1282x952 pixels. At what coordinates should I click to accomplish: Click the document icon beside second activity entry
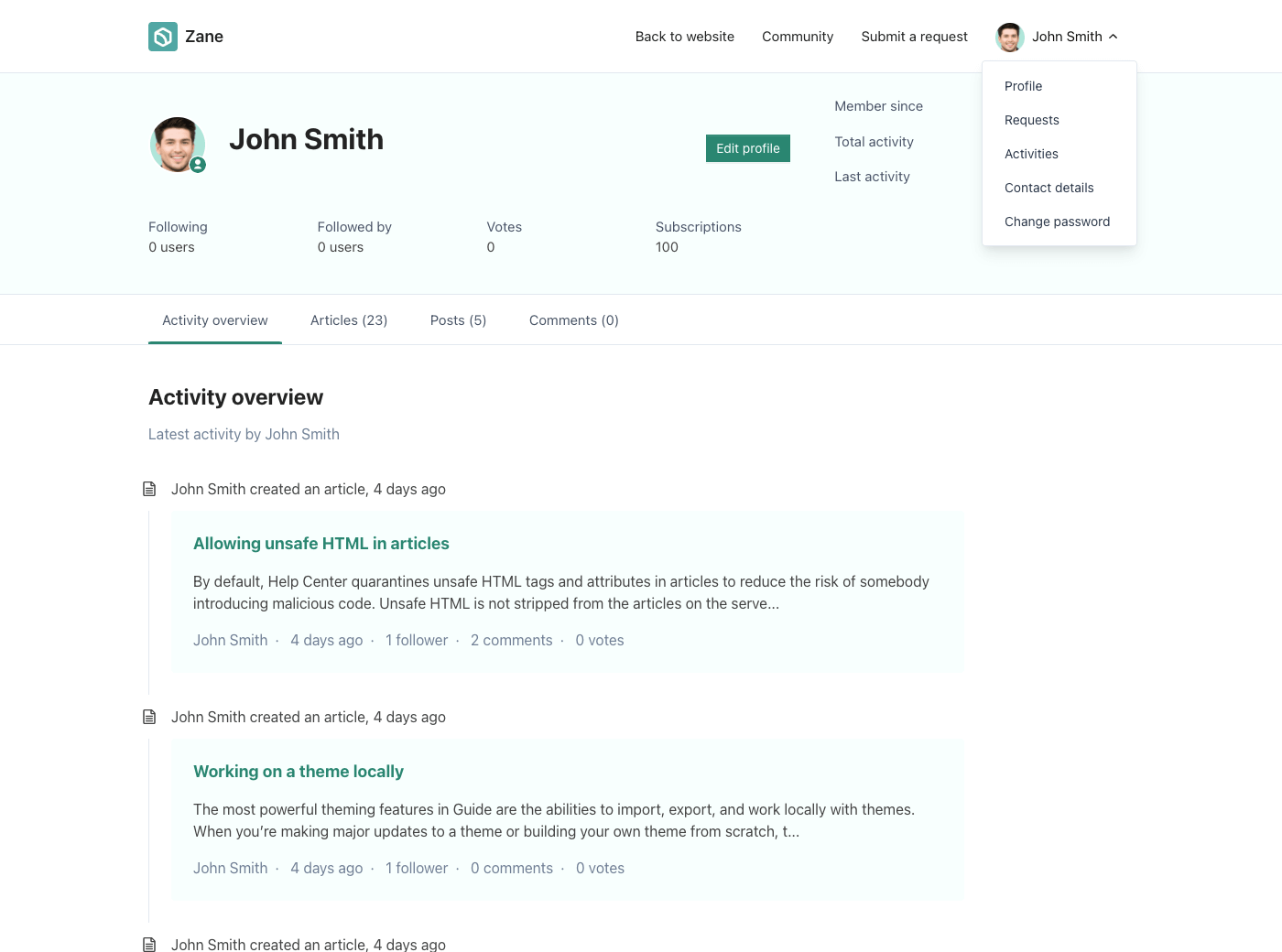pos(149,717)
